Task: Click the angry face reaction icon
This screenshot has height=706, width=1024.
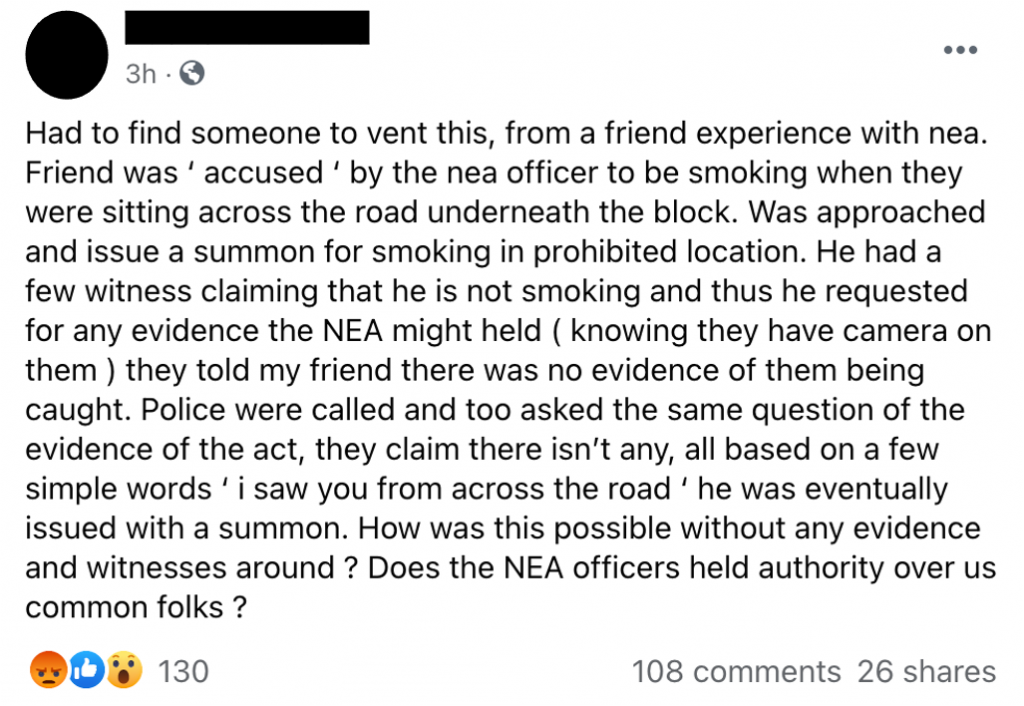Action: [48, 670]
